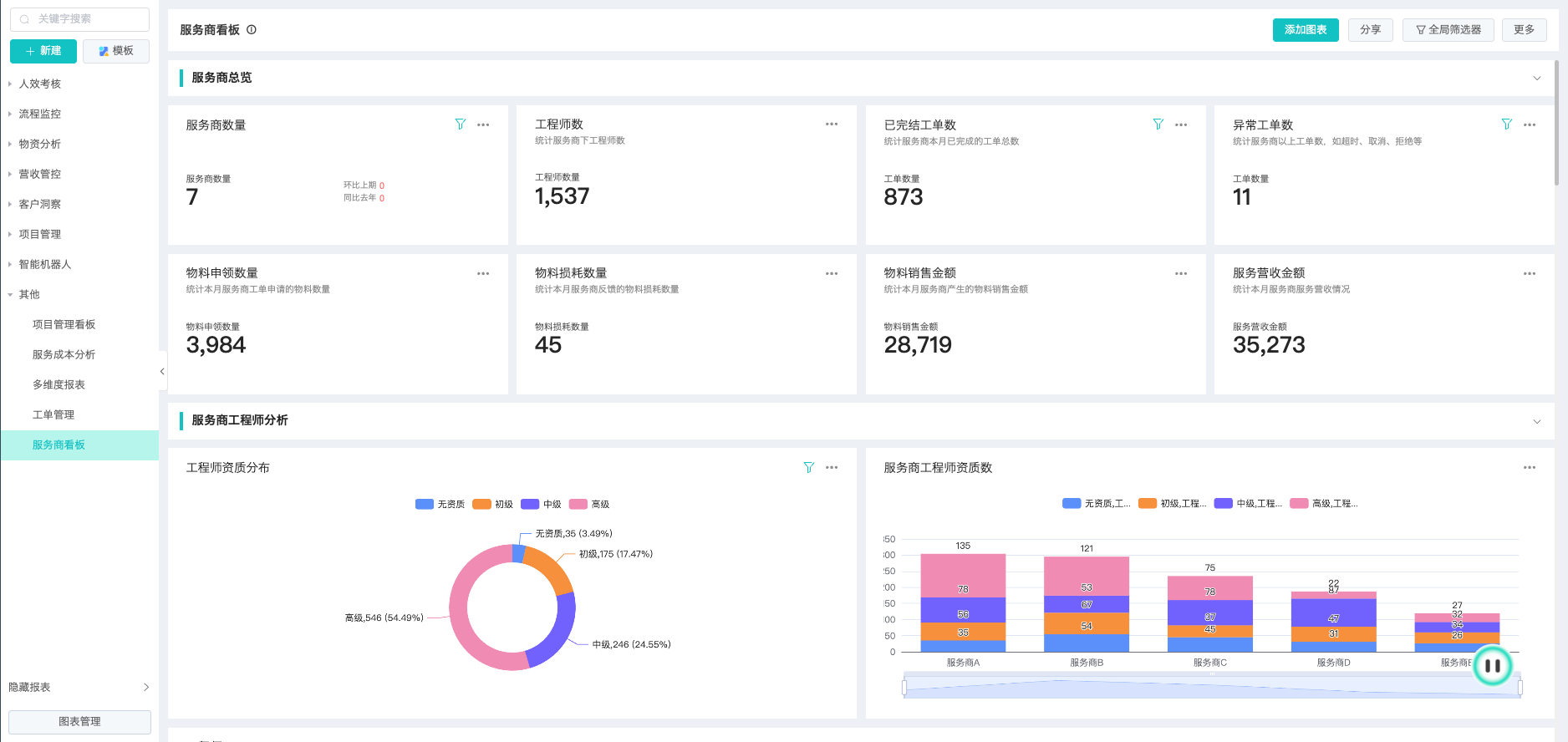Toggle 中级,工程... legend in bar chart

click(1248, 503)
